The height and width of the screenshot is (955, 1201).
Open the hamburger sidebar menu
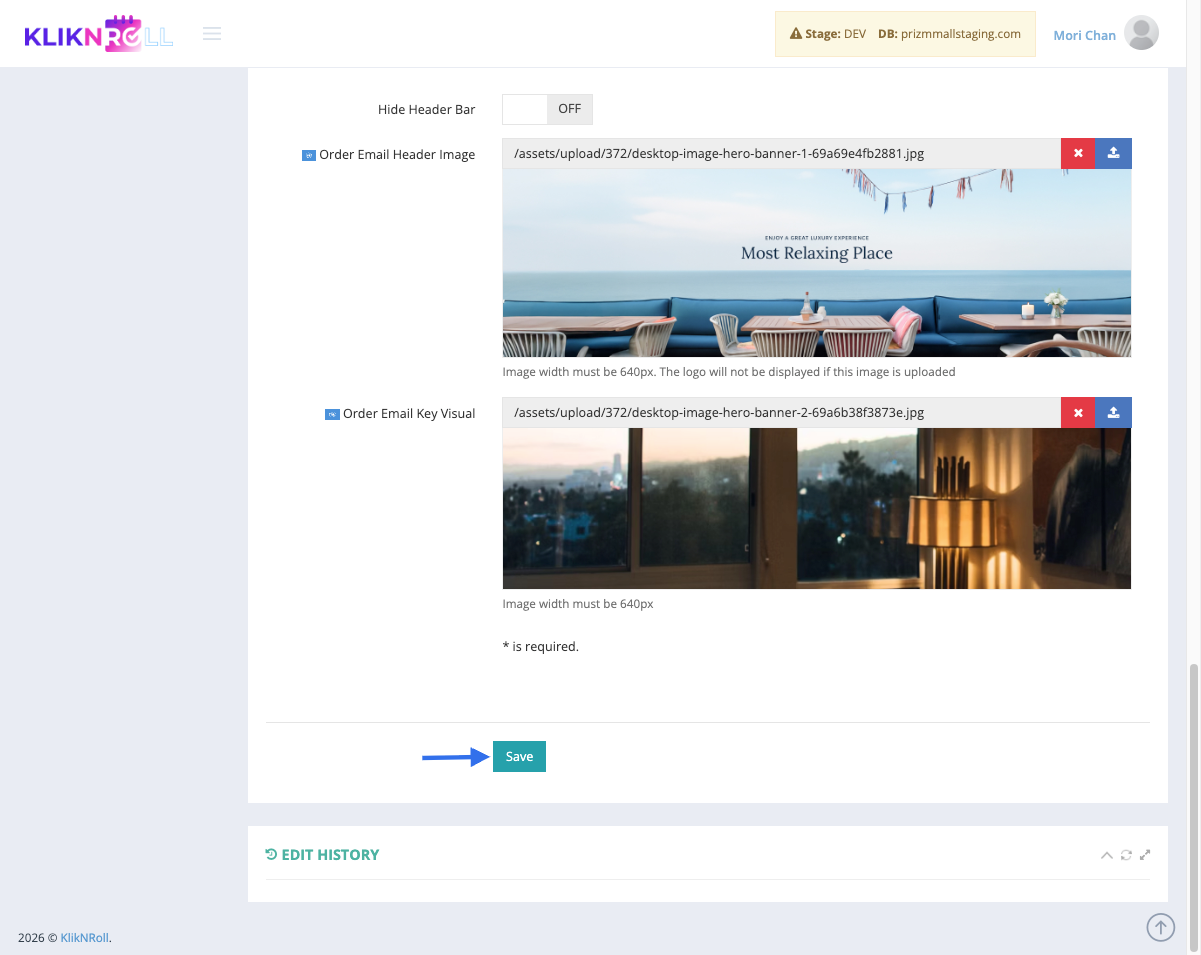[x=212, y=34]
